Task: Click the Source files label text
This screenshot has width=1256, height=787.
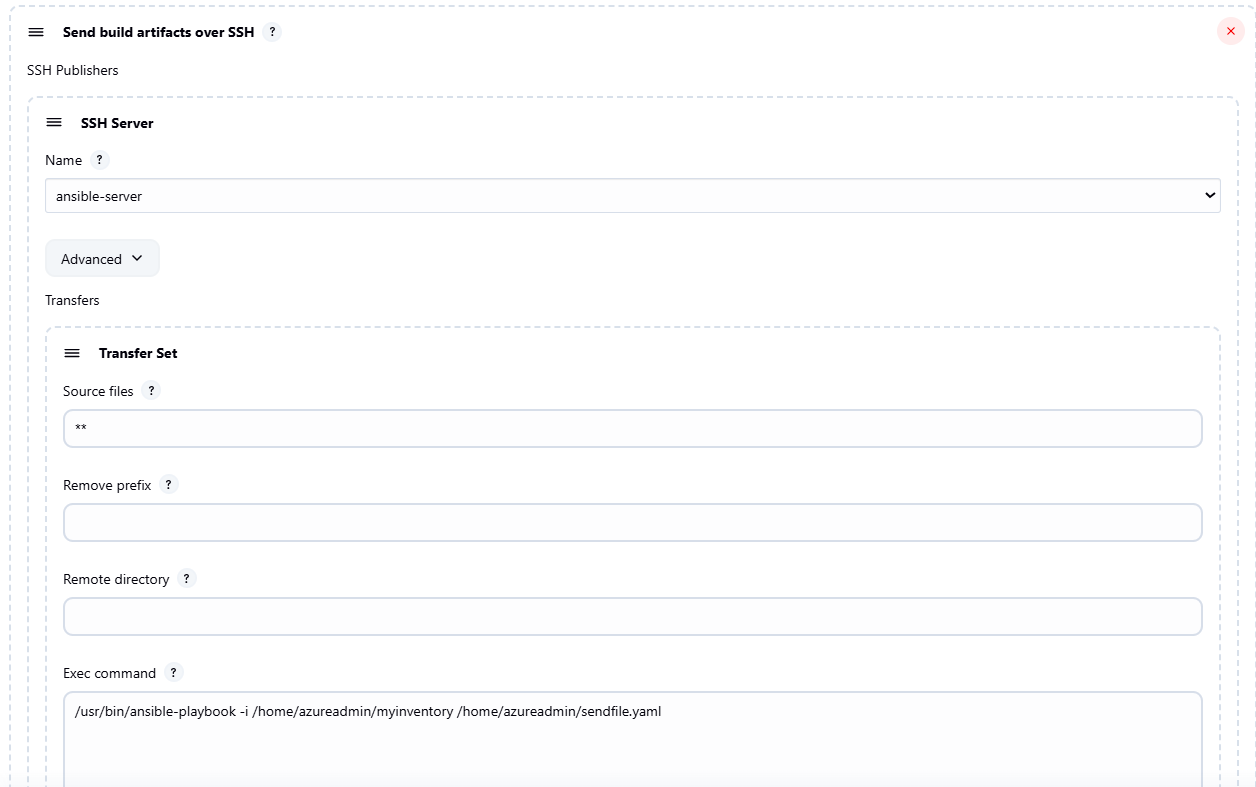Action: 98,391
